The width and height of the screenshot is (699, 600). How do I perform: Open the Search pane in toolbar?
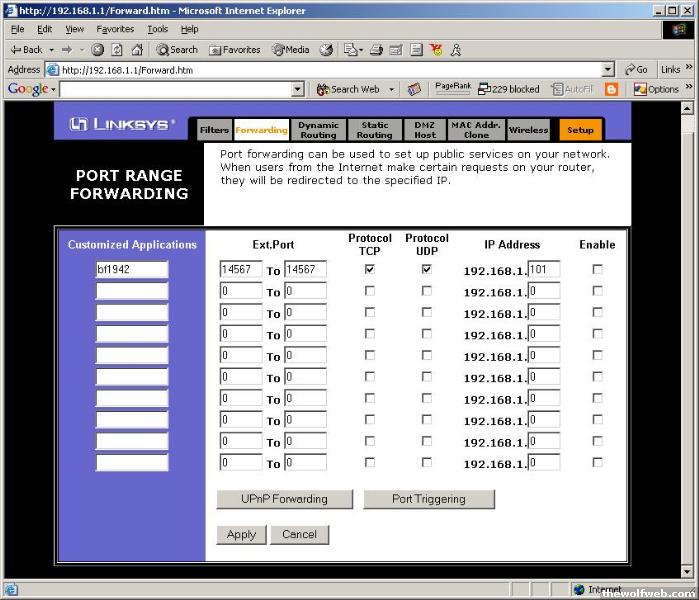point(177,49)
